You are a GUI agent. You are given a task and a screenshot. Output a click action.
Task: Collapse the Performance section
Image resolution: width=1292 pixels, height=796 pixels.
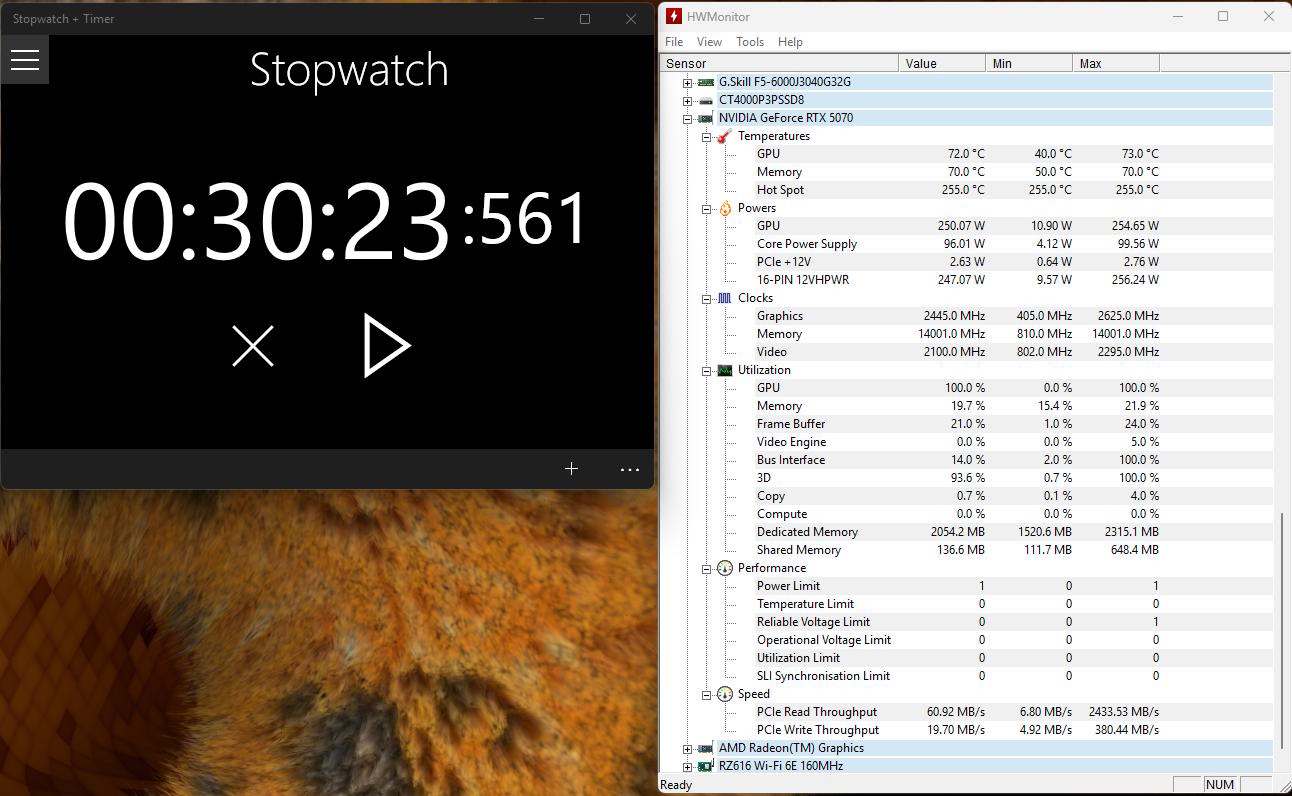pyautogui.click(x=706, y=568)
